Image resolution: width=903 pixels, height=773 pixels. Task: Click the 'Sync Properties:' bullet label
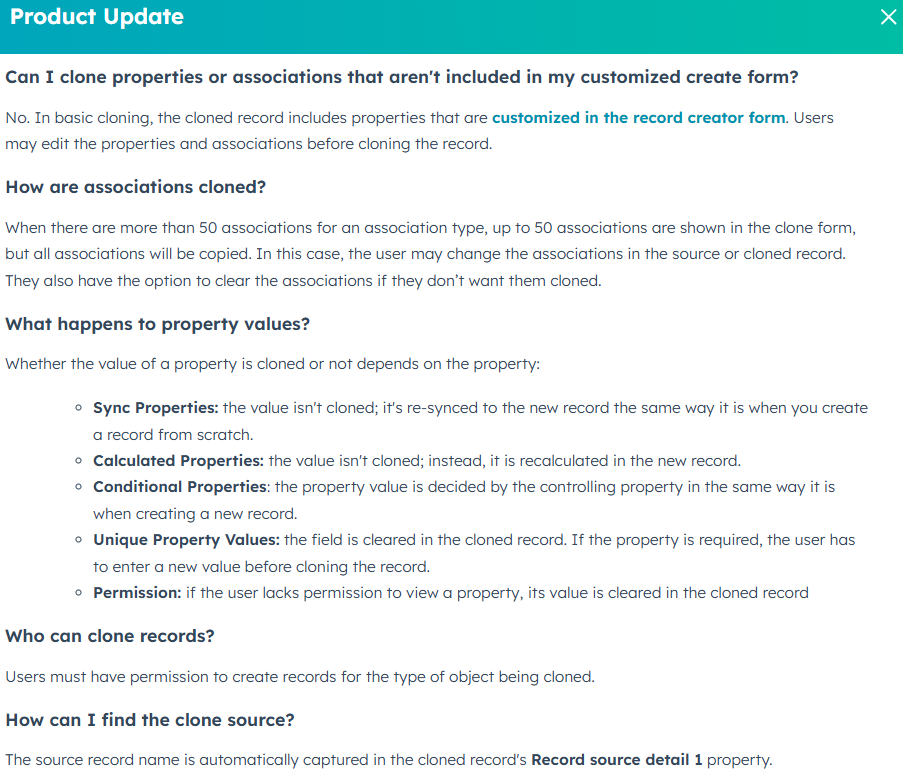(155, 408)
